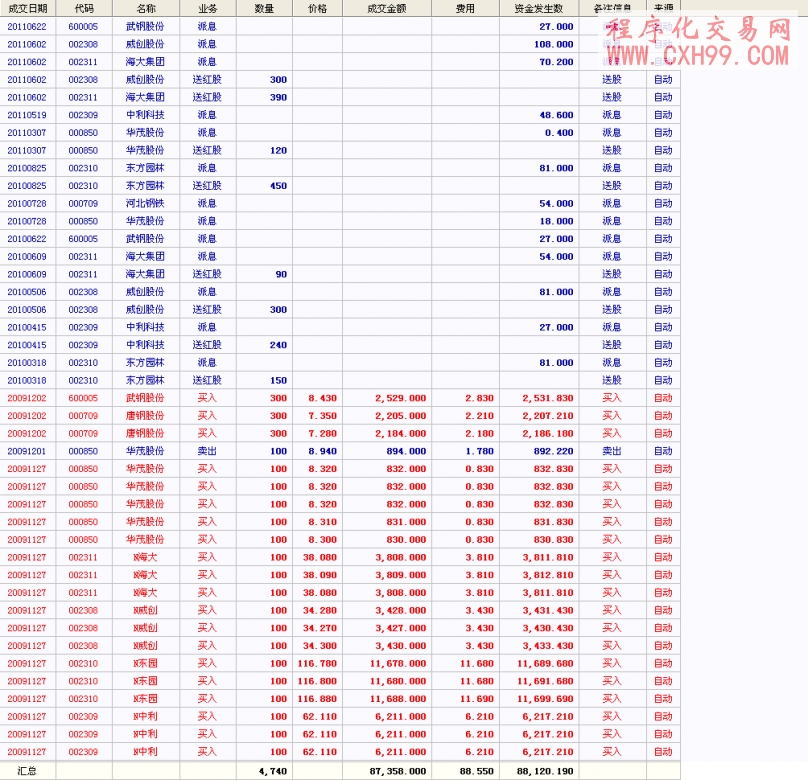Click the 河北钢铁 stock name cell
The image size is (808, 780).
(x=145, y=204)
